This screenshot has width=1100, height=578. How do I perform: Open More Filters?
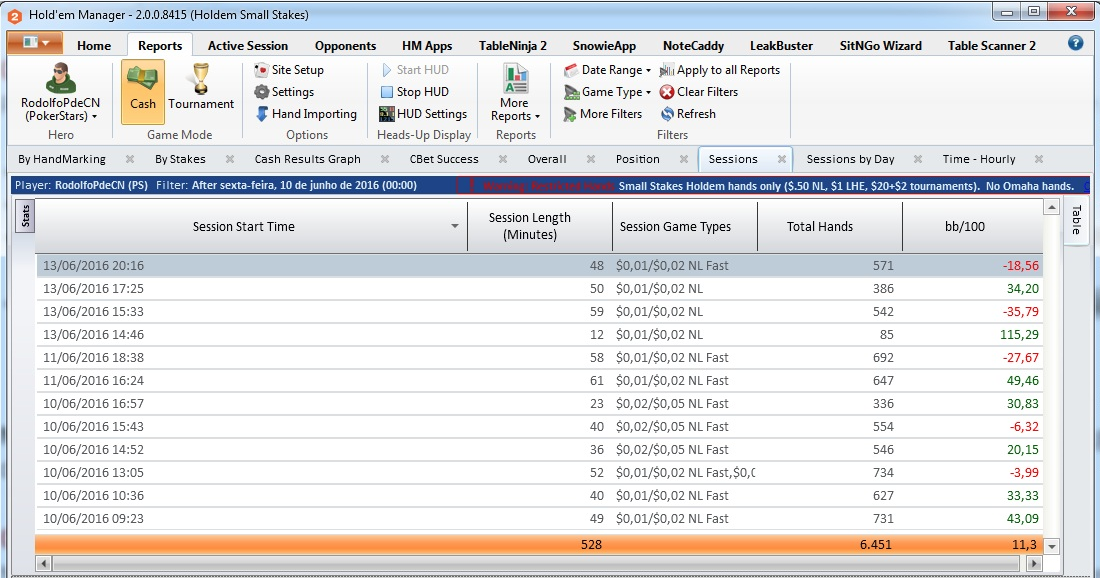point(603,114)
